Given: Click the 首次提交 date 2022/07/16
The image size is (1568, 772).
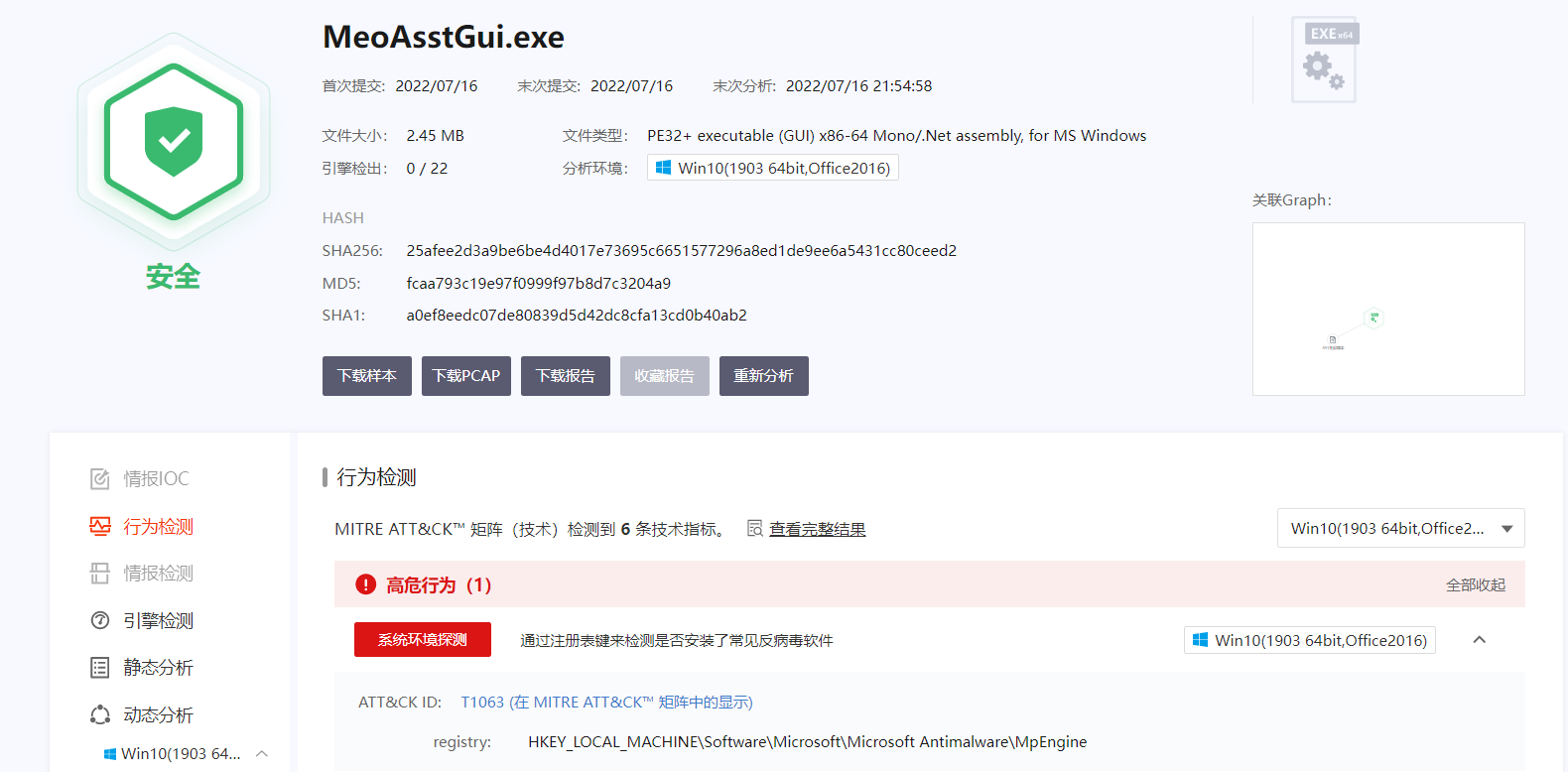Looking at the screenshot, I should [x=437, y=86].
